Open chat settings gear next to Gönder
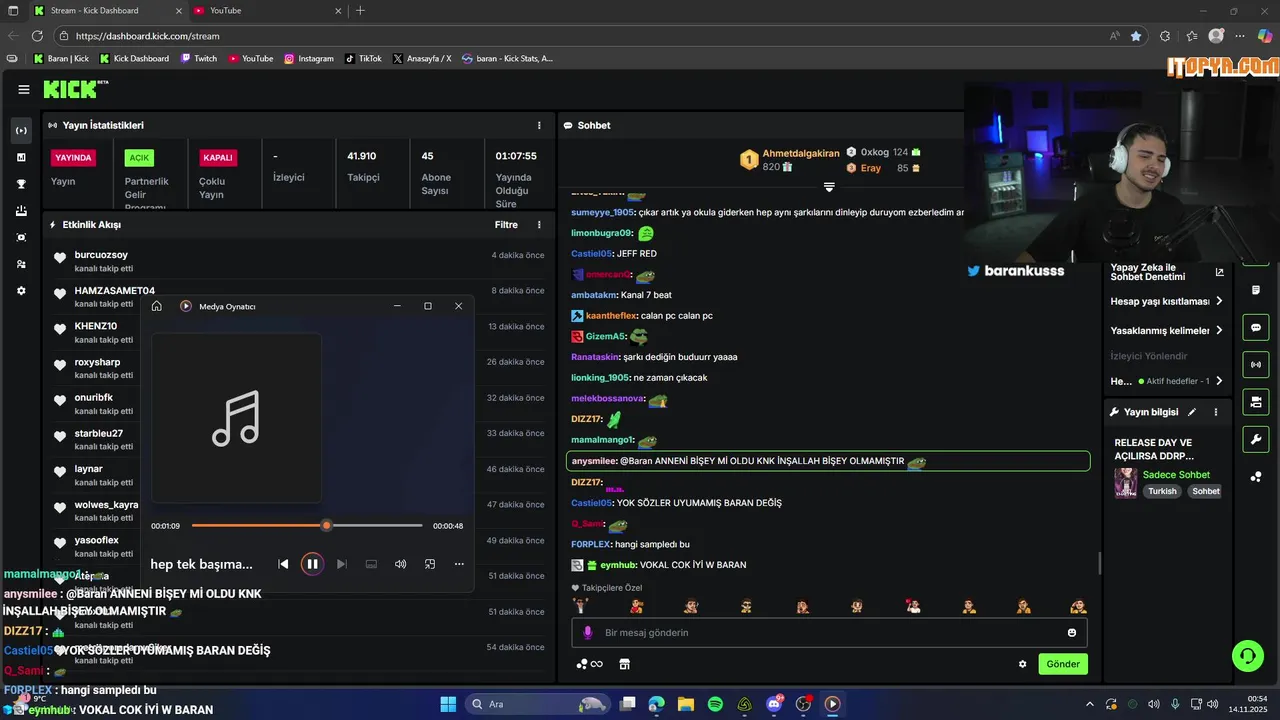This screenshot has width=1280, height=720. [x=1022, y=664]
